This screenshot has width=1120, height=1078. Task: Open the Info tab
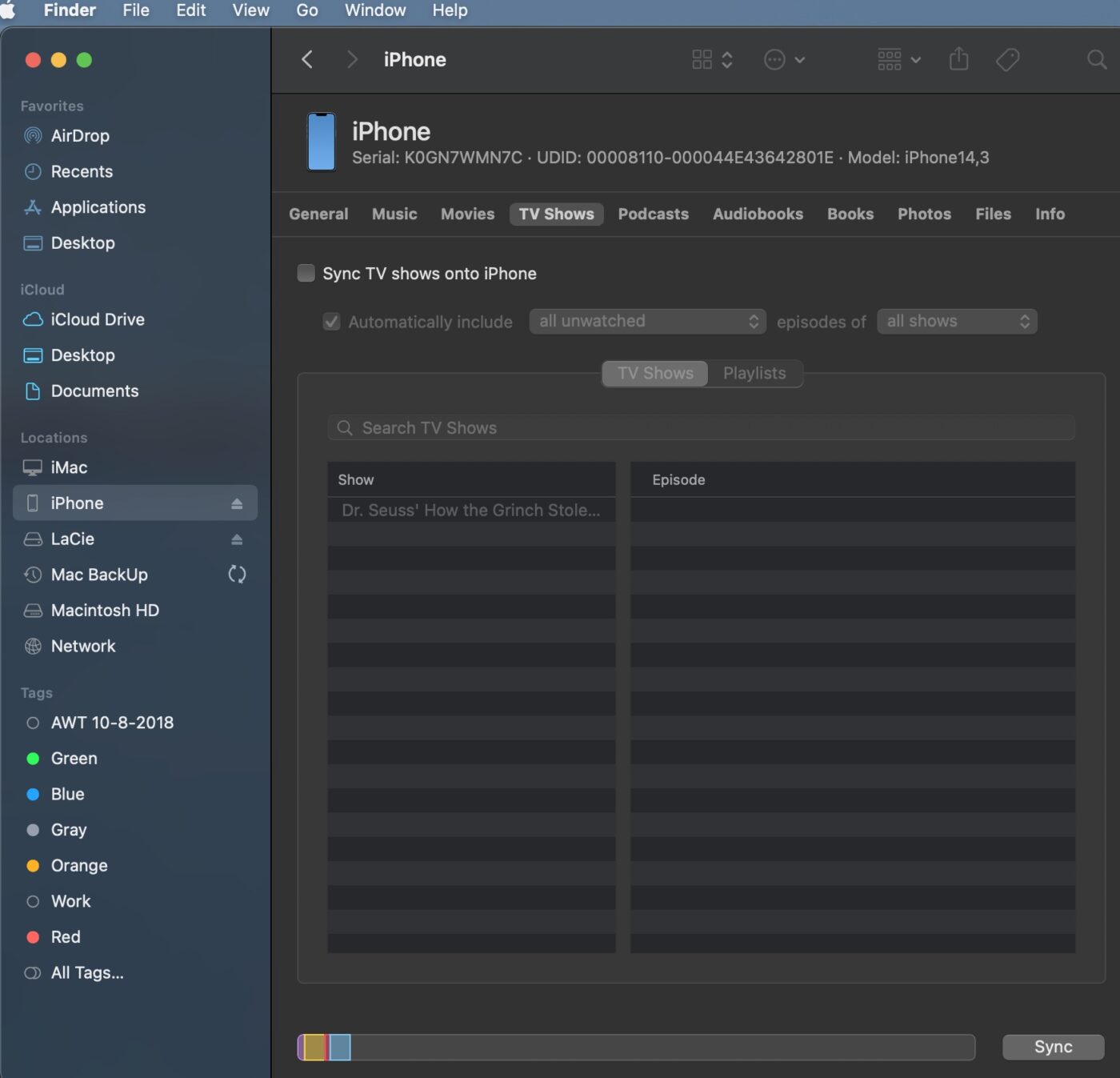1050,214
